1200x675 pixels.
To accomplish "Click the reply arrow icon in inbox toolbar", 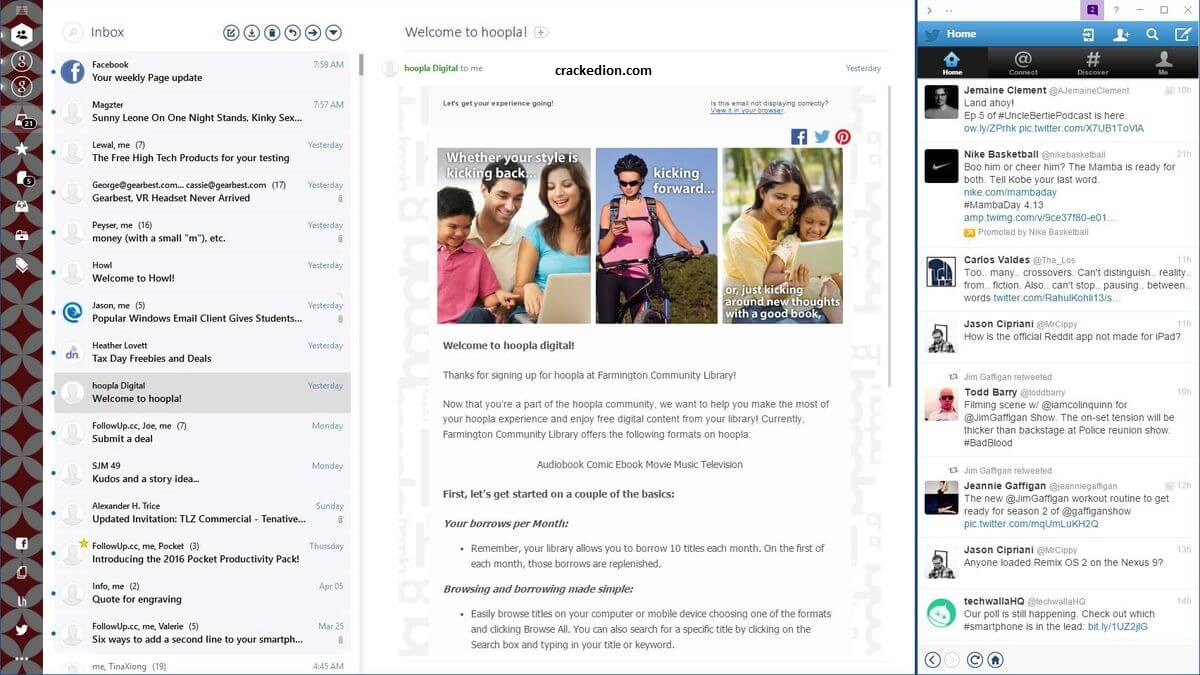I will [x=292, y=33].
